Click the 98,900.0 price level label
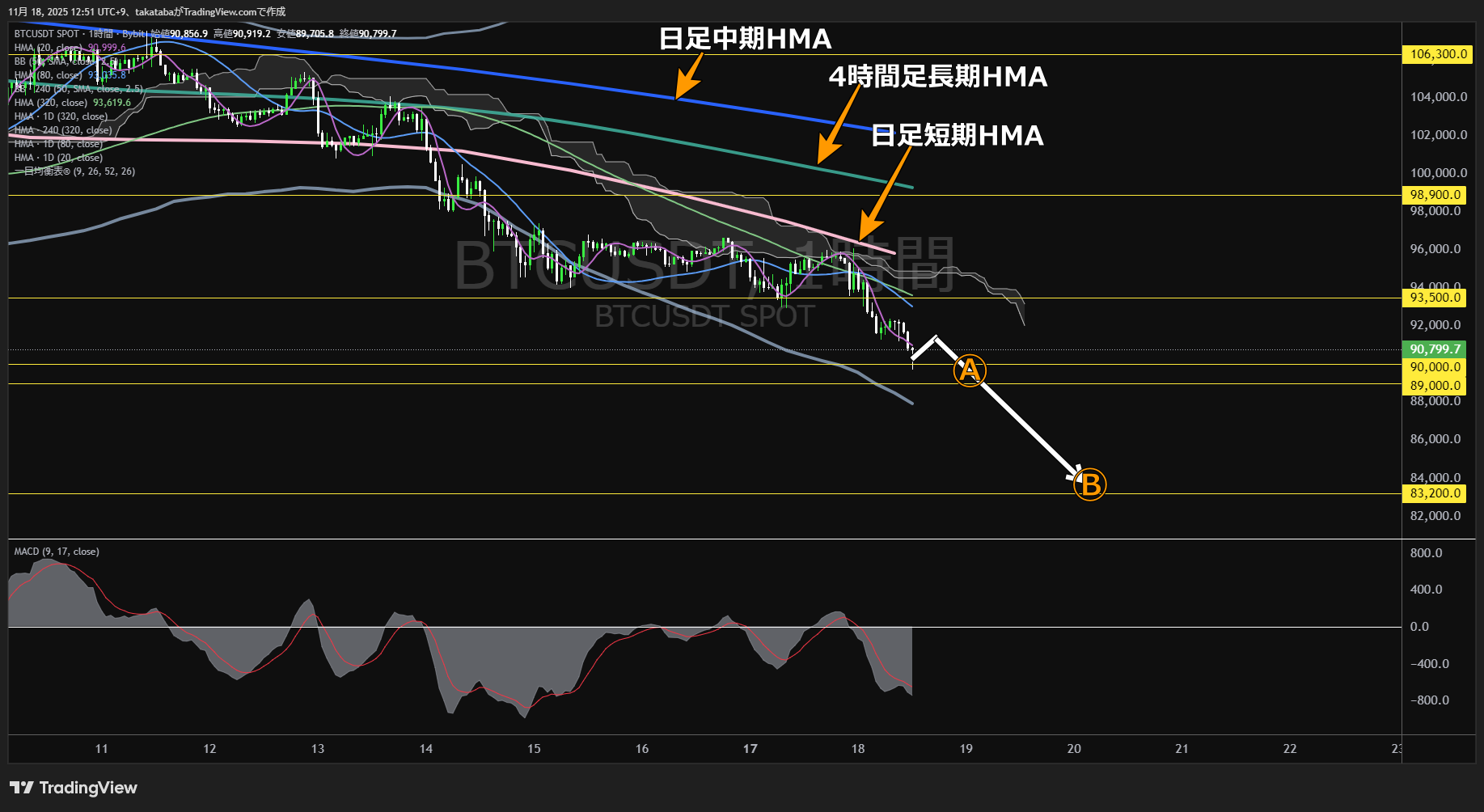 click(x=1435, y=195)
